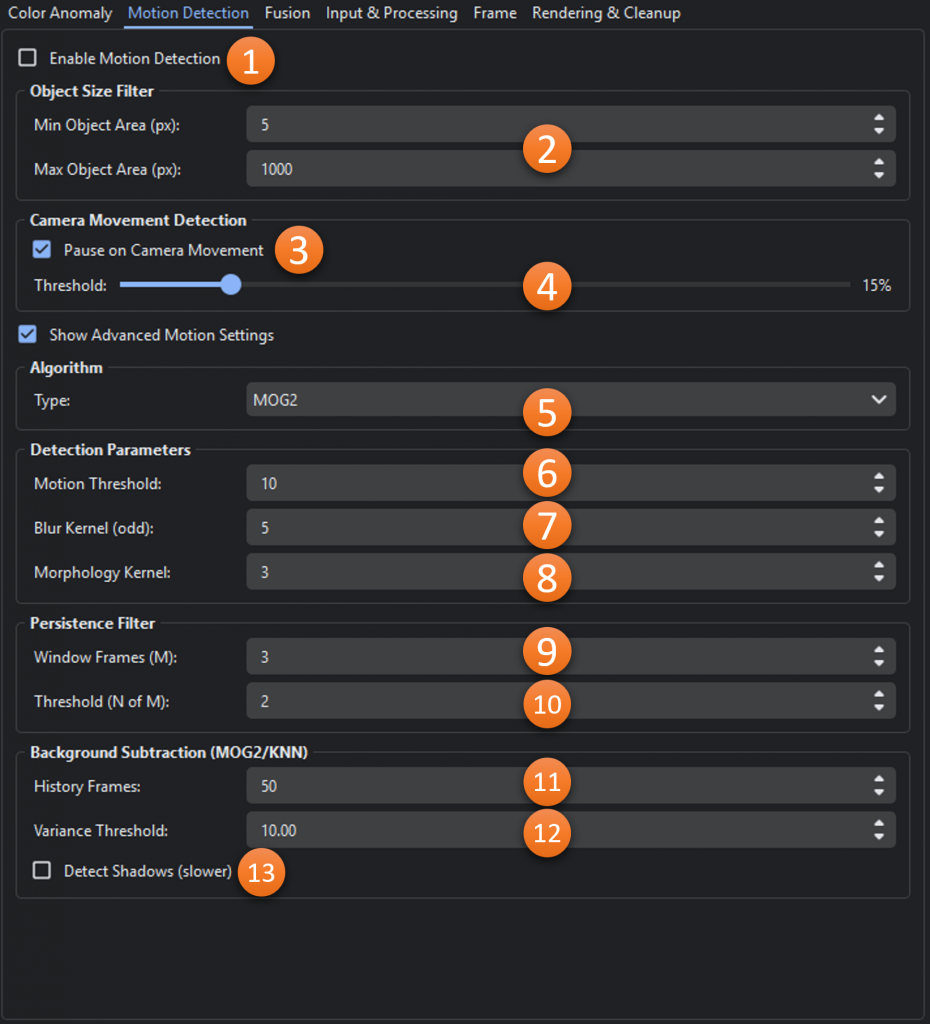This screenshot has width=930, height=1024.
Task: Increase Min Object Area with up arrow
Action: 878,119
